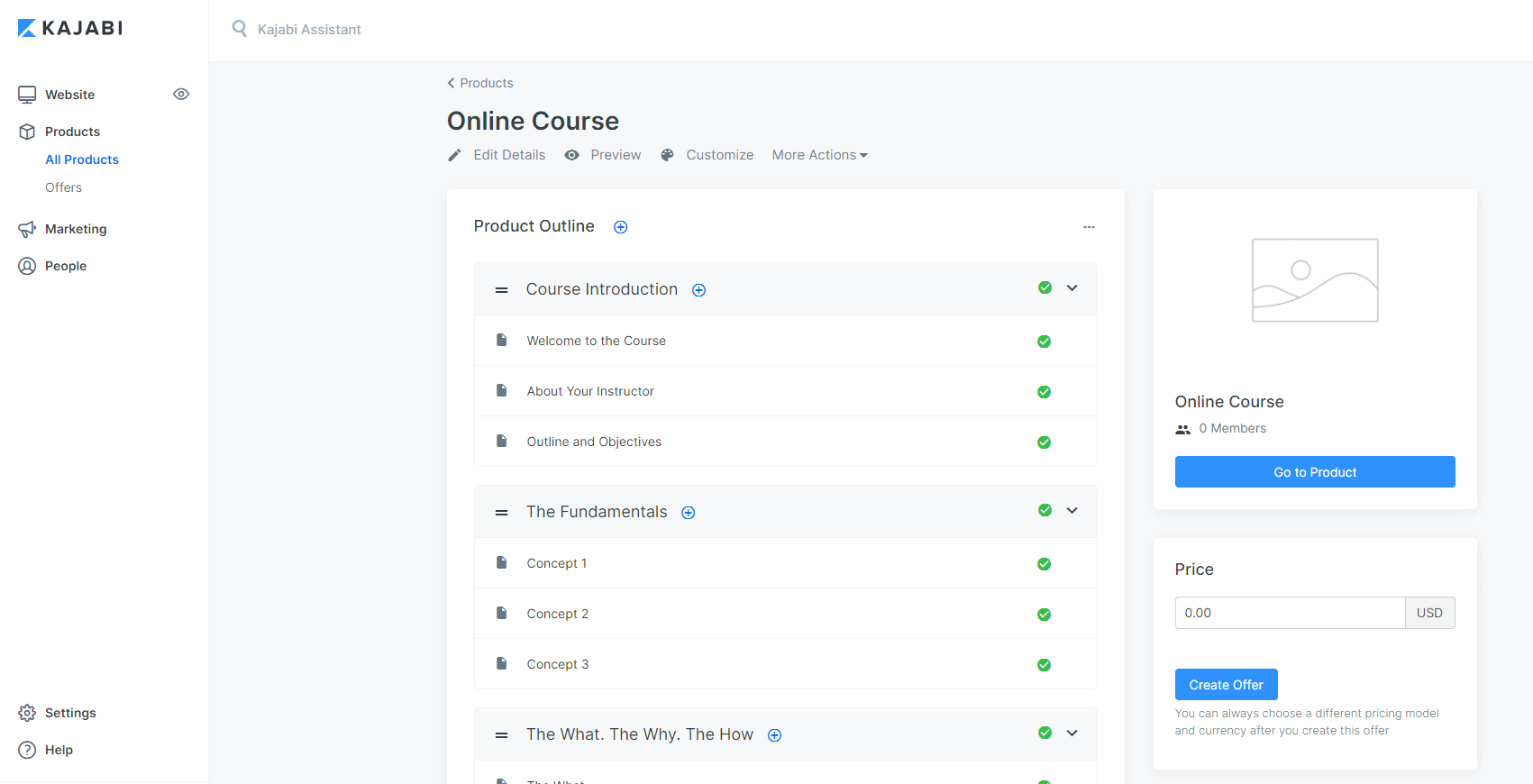Open the Marketing menu in sidebar
Screen dimensions: 1533x784
(76, 229)
